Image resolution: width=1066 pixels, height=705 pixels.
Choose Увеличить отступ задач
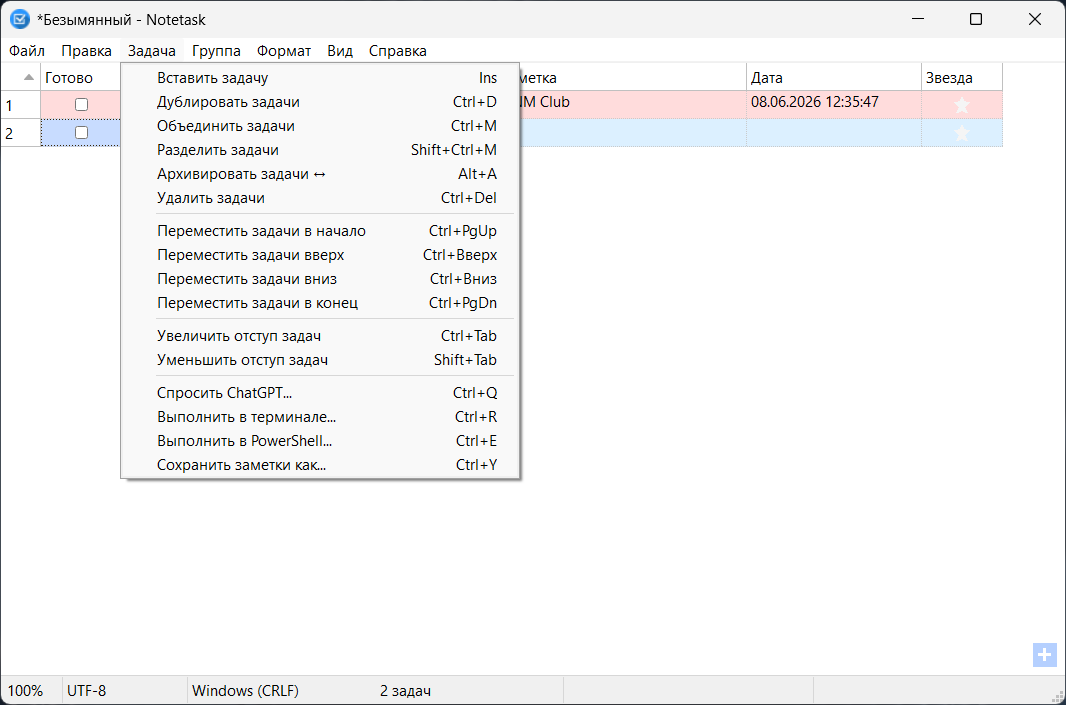click(320, 336)
